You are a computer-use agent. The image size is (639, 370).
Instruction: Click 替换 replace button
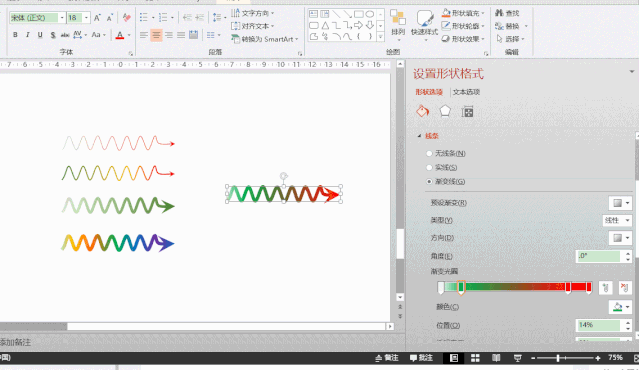[511, 26]
